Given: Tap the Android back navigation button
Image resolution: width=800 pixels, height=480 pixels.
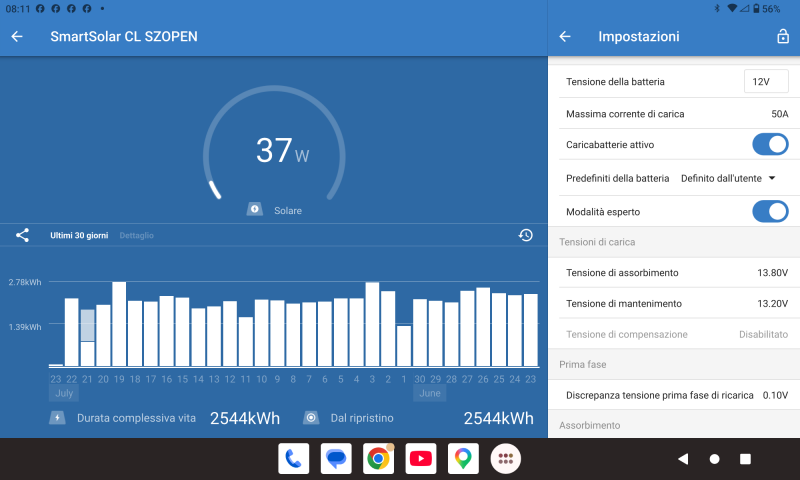Looking at the screenshot, I should tap(683, 459).
